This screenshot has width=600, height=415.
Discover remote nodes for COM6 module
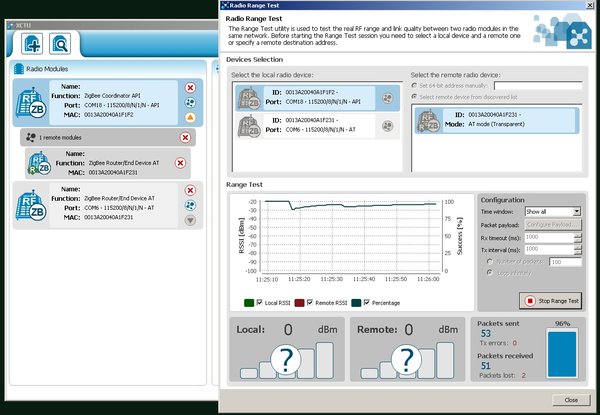pos(190,205)
